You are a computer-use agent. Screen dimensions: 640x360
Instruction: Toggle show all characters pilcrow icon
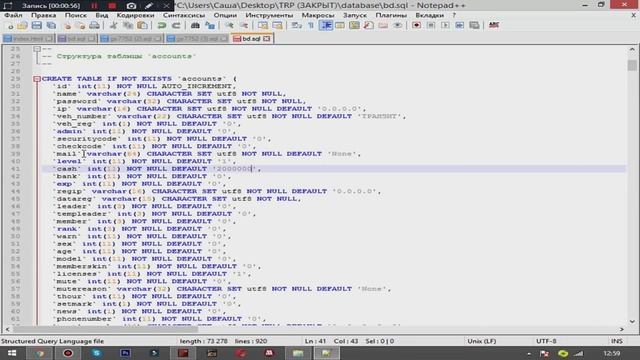311,26
